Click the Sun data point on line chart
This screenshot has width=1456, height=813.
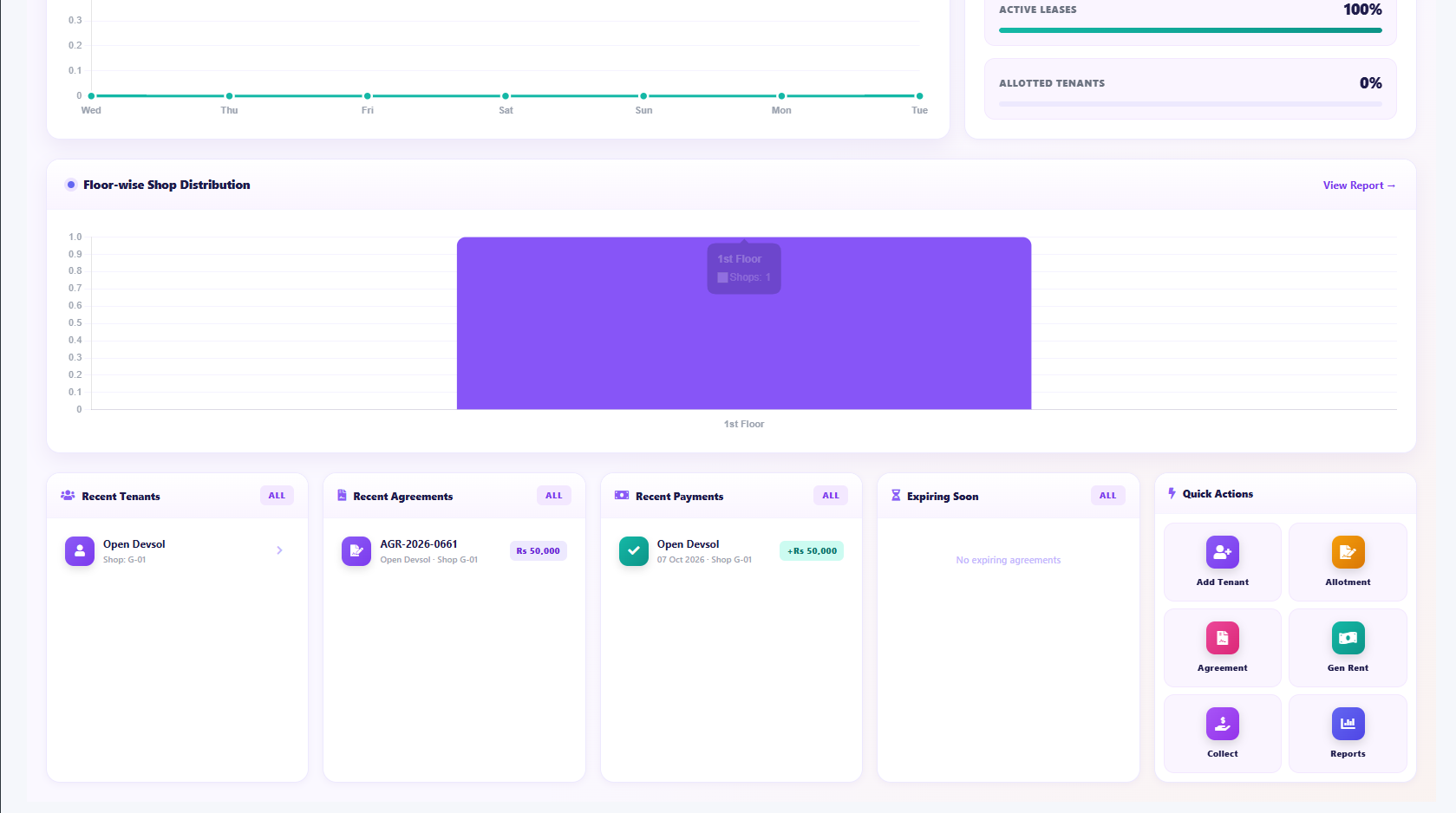tap(643, 96)
